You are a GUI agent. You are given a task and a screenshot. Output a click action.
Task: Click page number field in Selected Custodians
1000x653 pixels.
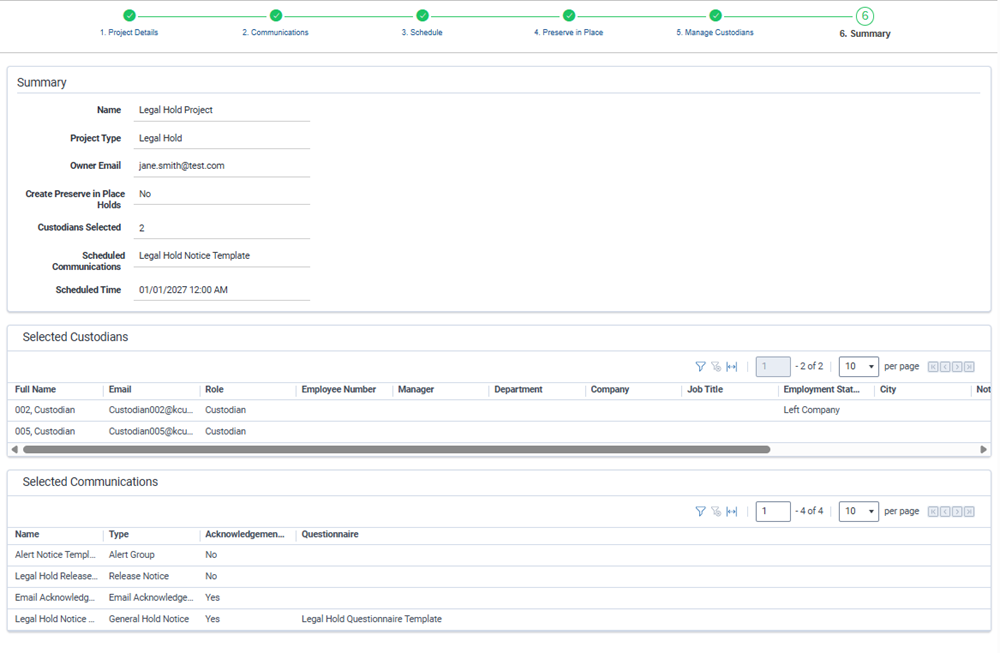(x=773, y=367)
